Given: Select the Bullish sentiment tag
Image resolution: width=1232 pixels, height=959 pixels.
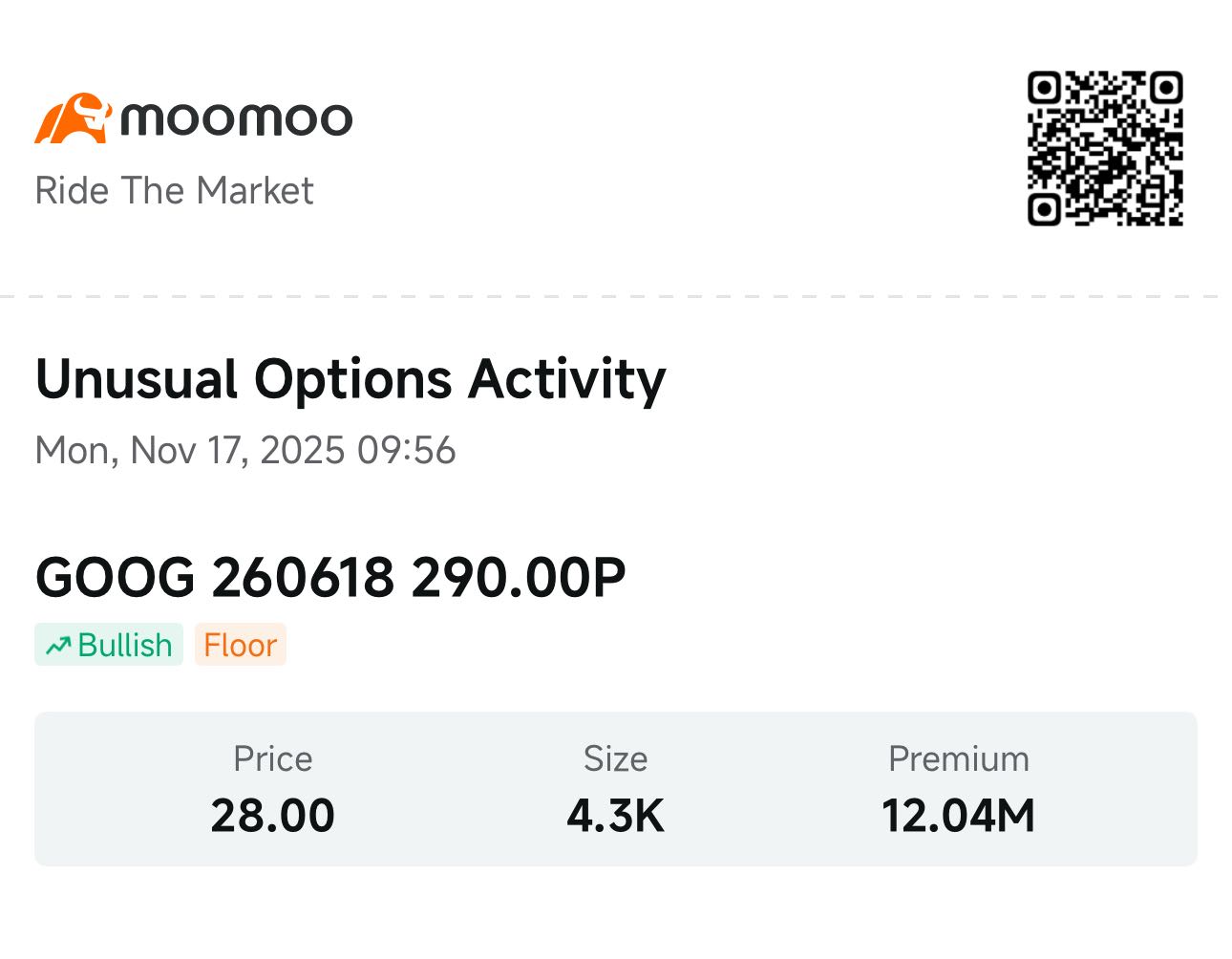Looking at the screenshot, I should (x=109, y=645).
